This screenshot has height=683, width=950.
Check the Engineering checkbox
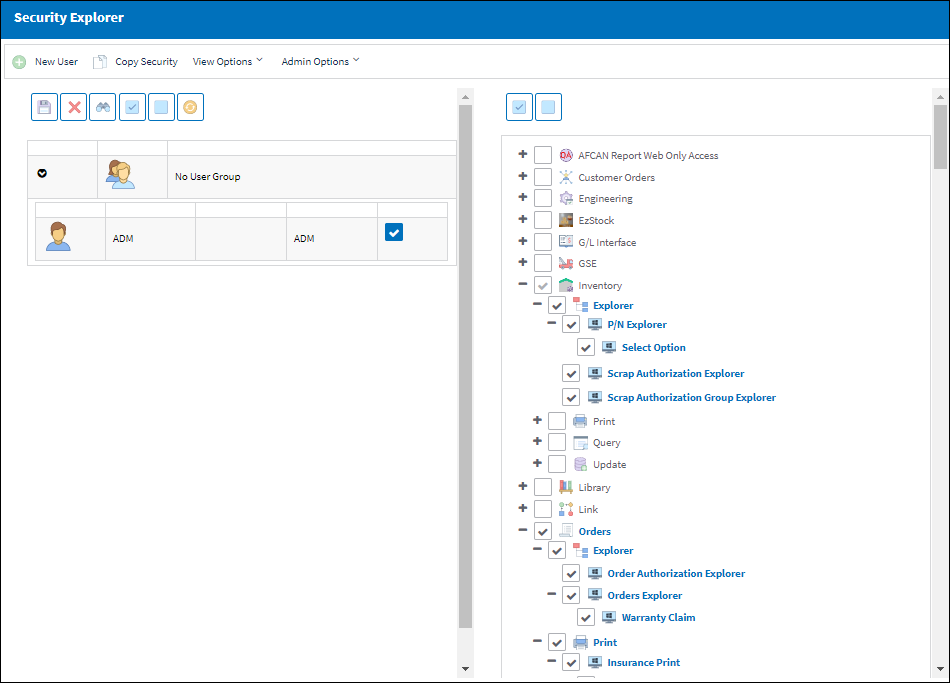543,198
